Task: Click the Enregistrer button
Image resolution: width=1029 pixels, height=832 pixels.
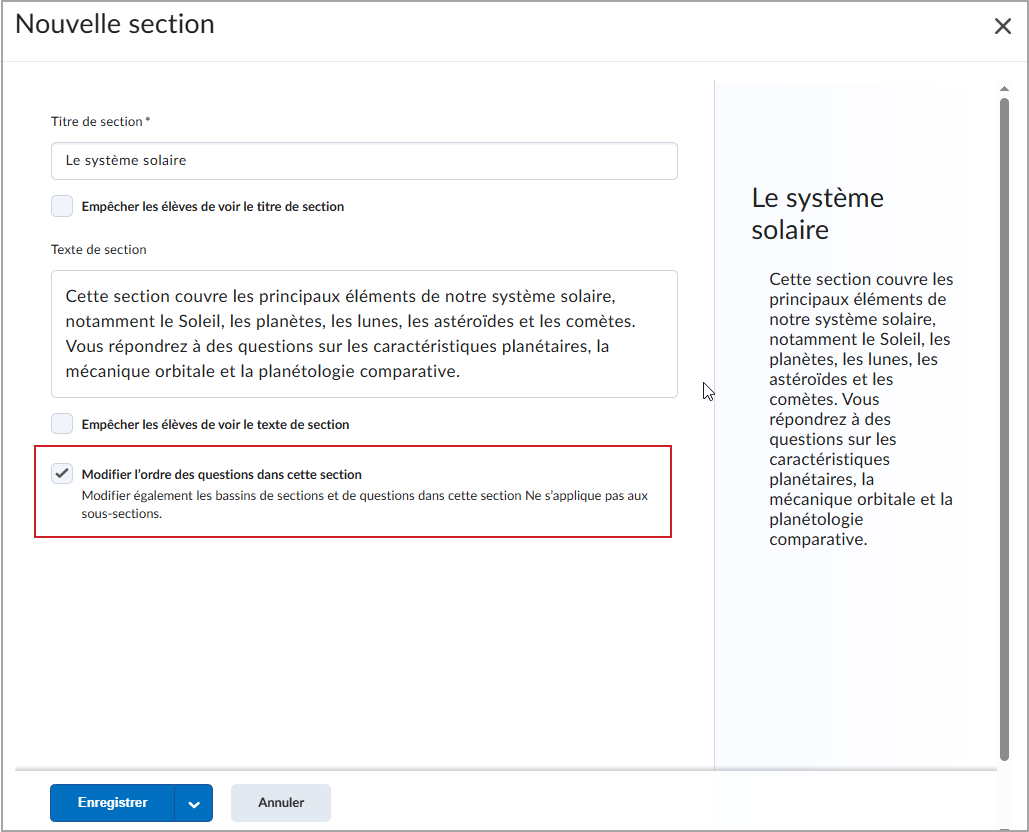Action: pos(112,802)
